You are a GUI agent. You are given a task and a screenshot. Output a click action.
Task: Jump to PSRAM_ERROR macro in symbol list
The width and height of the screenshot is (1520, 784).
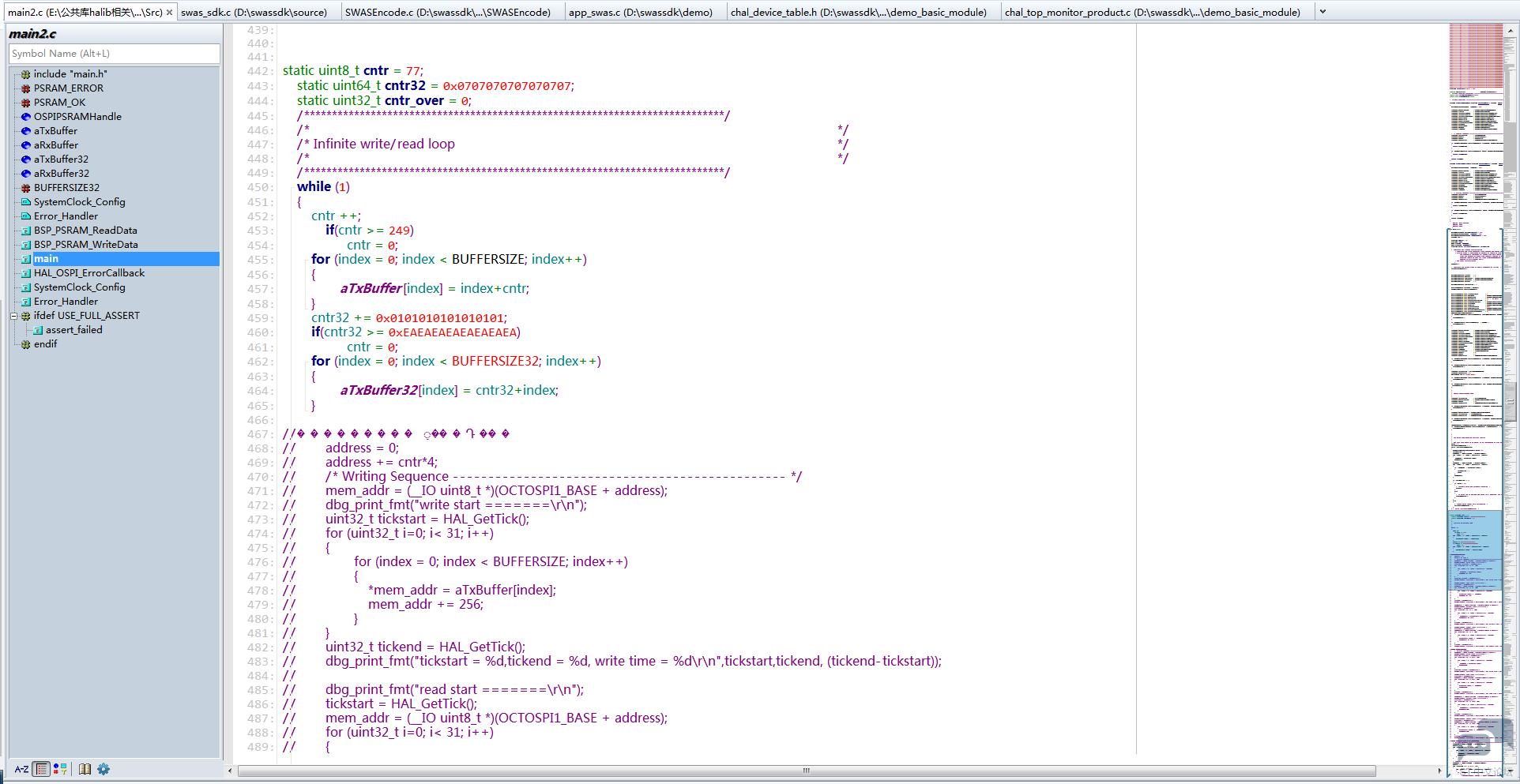click(x=68, y=88)
